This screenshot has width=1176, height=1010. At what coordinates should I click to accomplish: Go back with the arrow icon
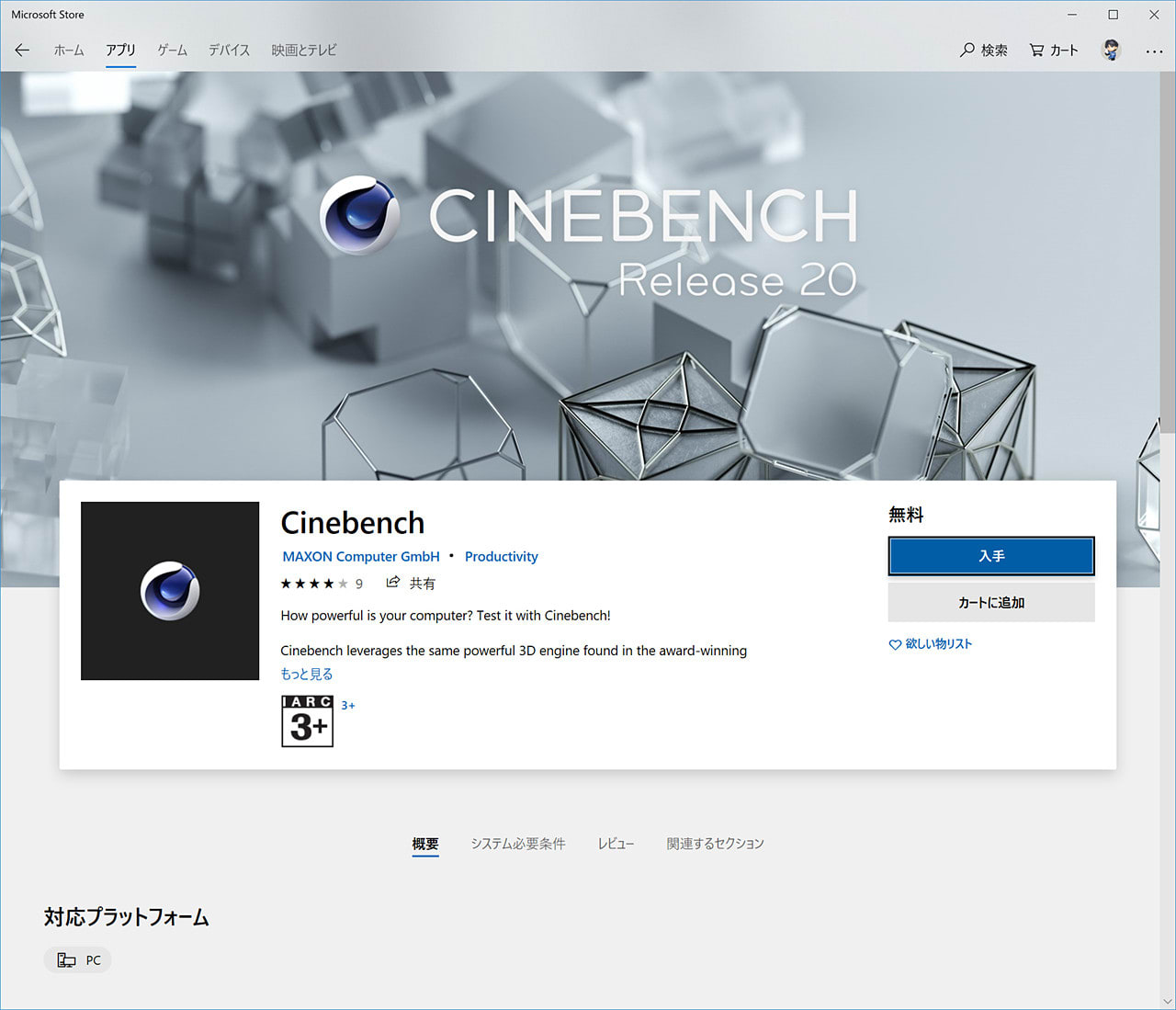coord(22,51)
